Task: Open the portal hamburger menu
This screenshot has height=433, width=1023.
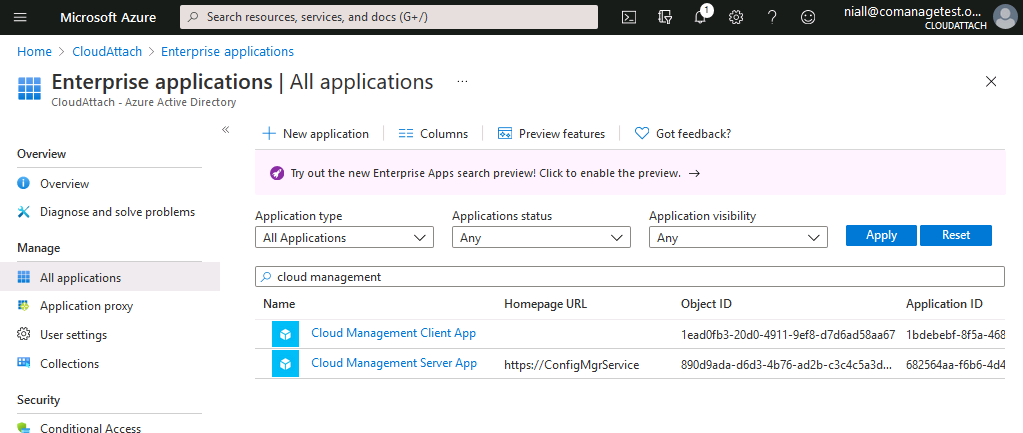Action: click(x=20, y=18)
